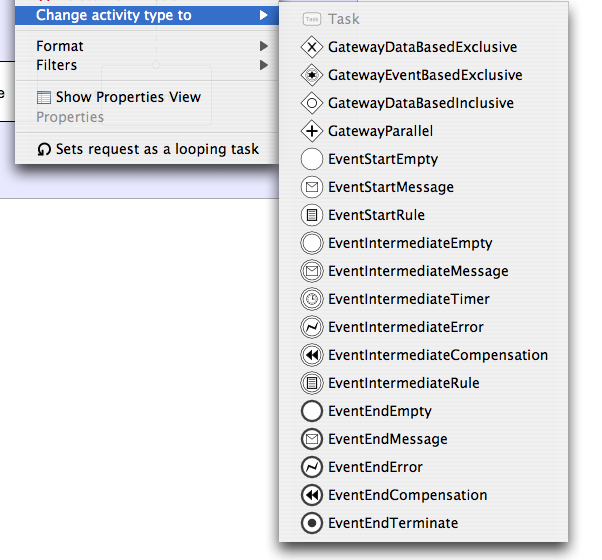Click the EventIntermediateCompensation rewind icon

[312, 355]
